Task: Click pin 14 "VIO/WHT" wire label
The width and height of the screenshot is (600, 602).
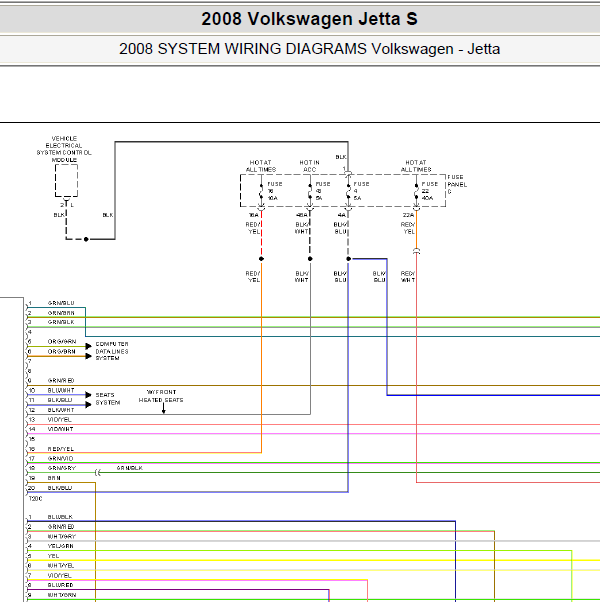Action: 60,429
